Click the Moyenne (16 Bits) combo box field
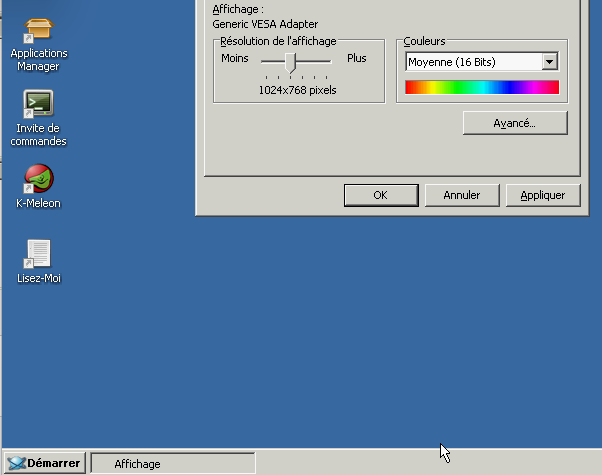The image size is (602, 475). (x=482, y=62)
